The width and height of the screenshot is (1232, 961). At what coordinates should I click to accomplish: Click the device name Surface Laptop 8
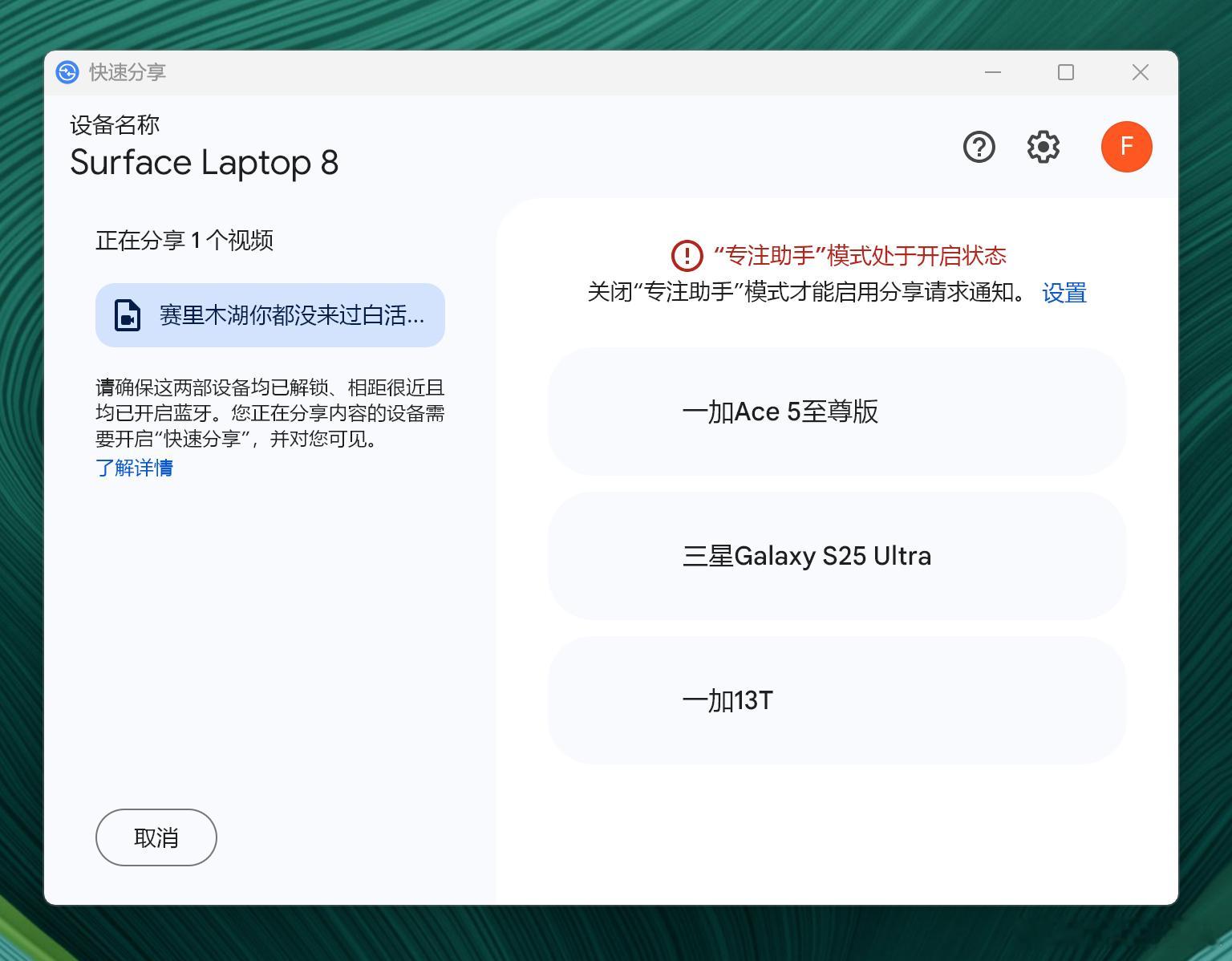pos(205,163)
